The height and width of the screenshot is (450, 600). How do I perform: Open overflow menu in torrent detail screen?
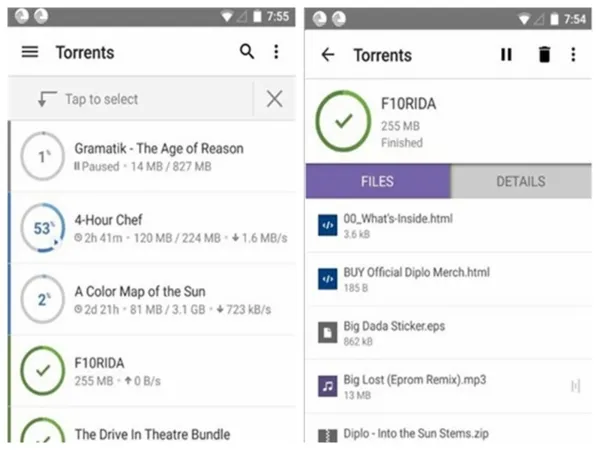click(x=573, y=54)
